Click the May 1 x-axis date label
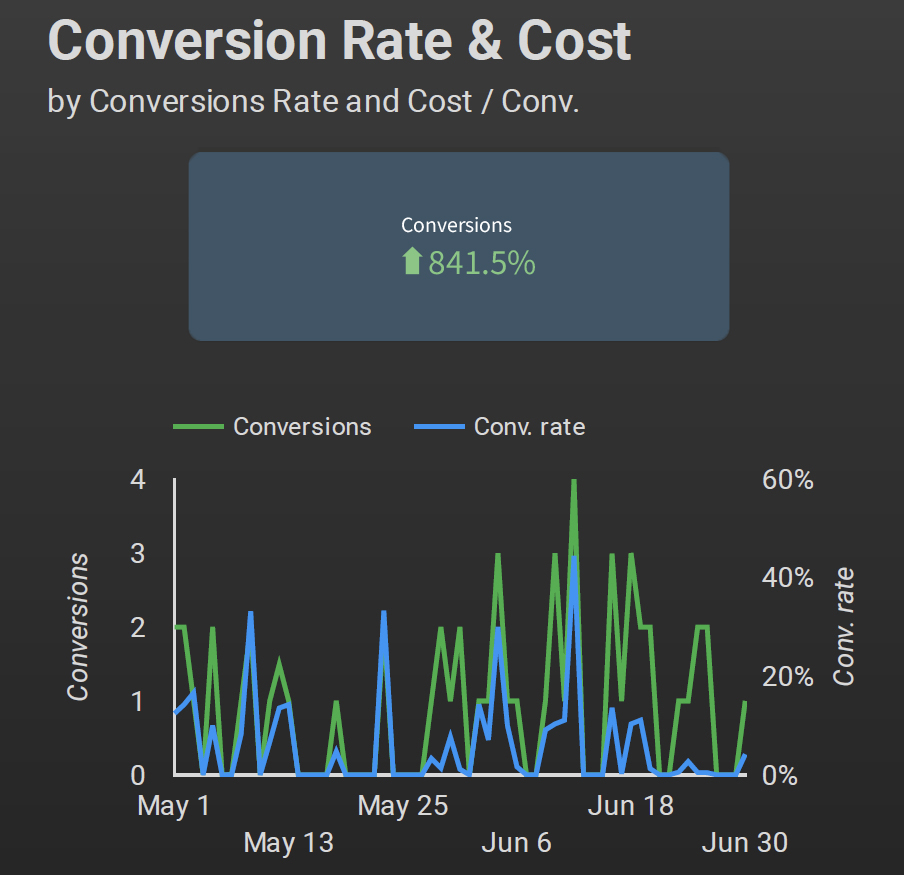 pyautogui.click(x=174, y=806)
